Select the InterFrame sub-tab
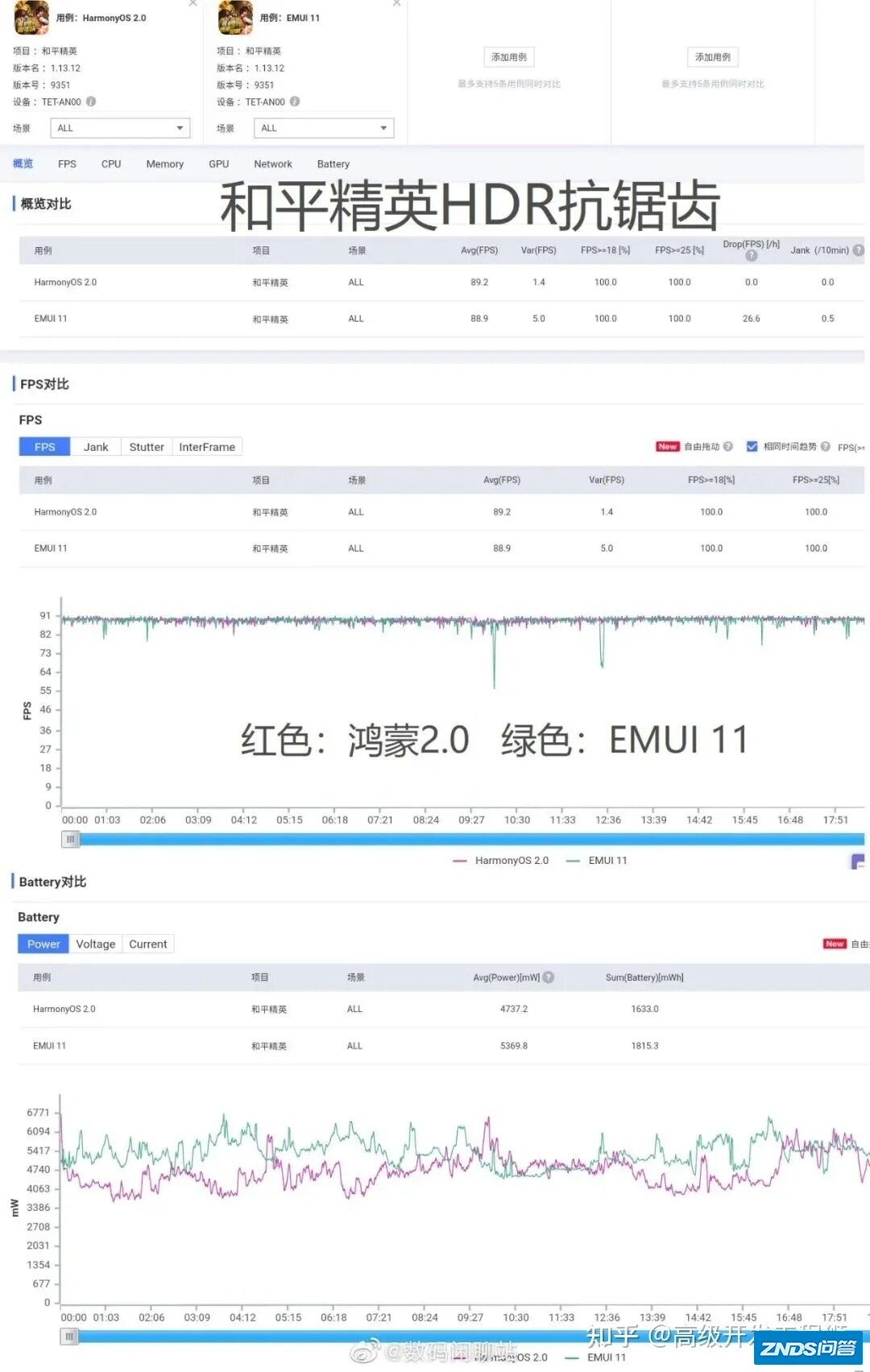Viewport: 870px width, 1372px height. pyautogui.click(x=207, y=447)
